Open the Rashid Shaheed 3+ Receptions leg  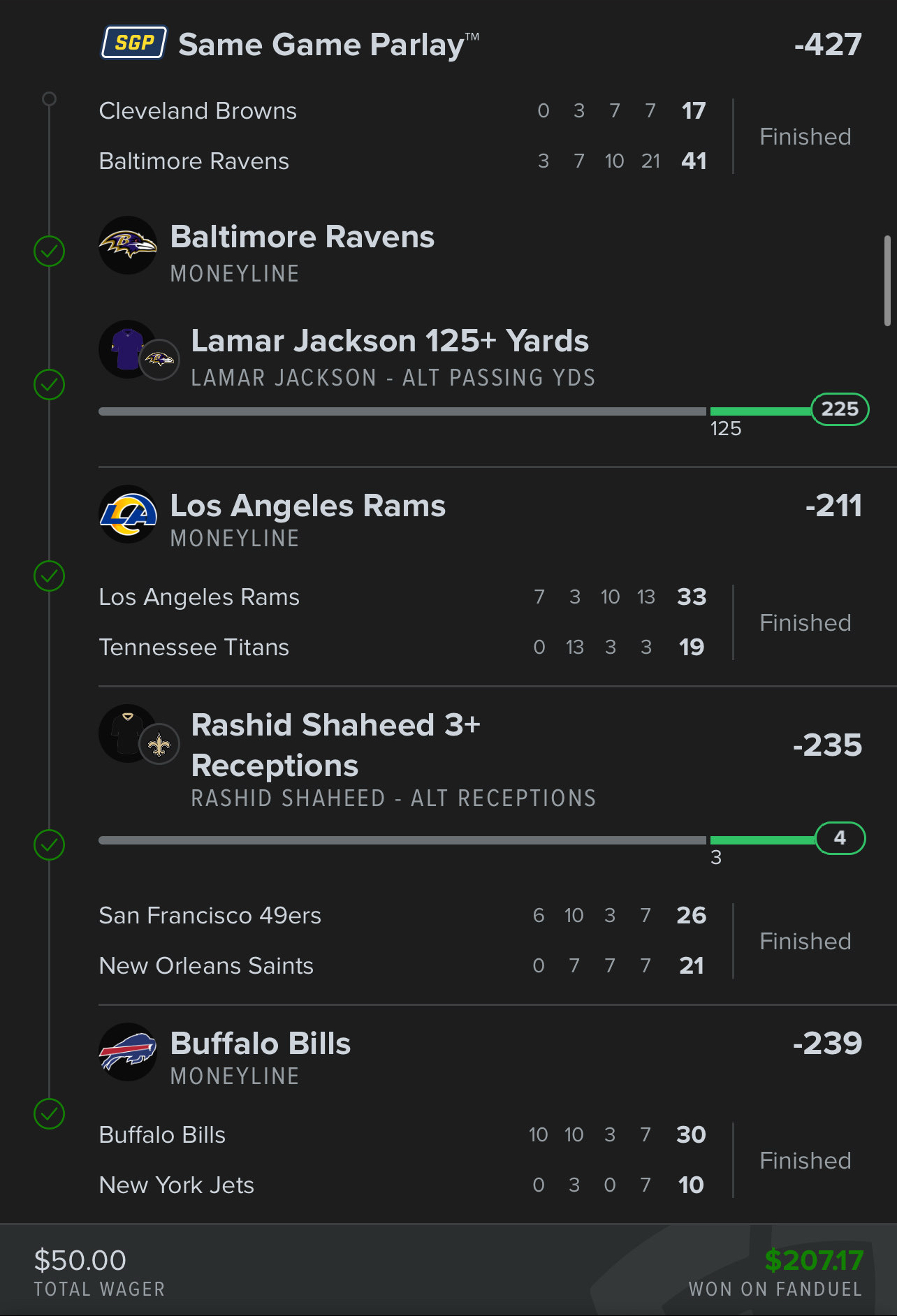point(335,745)
